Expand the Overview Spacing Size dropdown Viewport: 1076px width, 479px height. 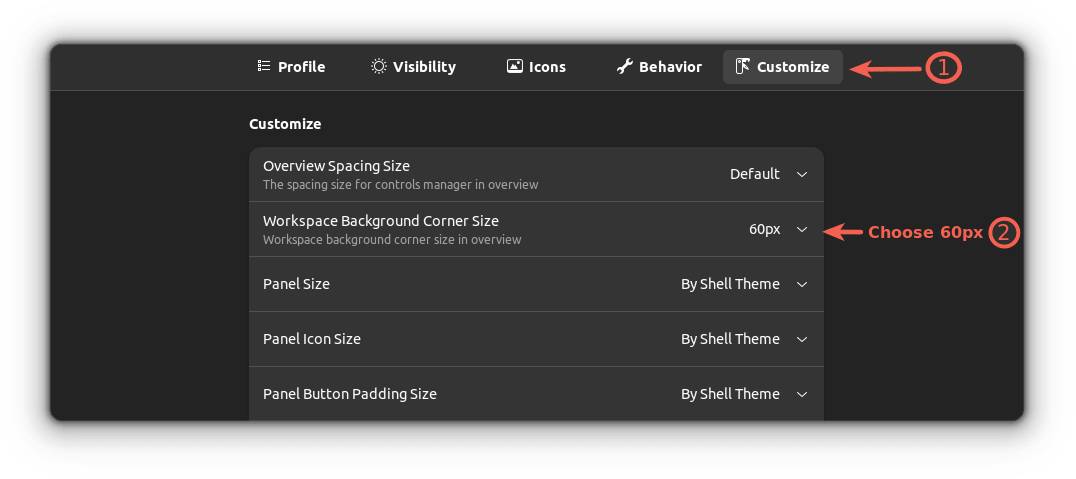click(x=768, y=174)
